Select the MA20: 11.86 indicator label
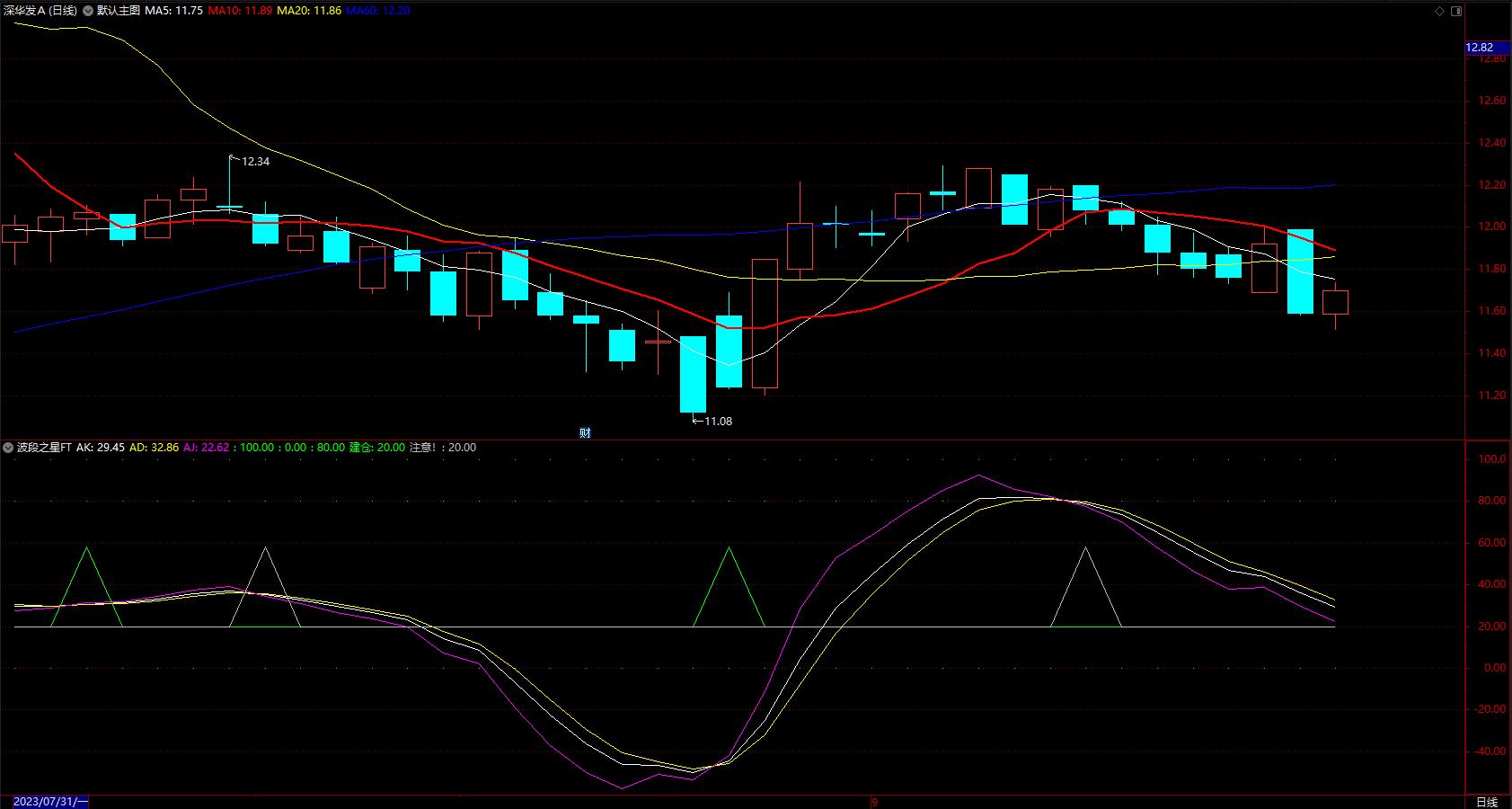The image size is (1512, 809). pyautogui.click(x=309, y=11)
